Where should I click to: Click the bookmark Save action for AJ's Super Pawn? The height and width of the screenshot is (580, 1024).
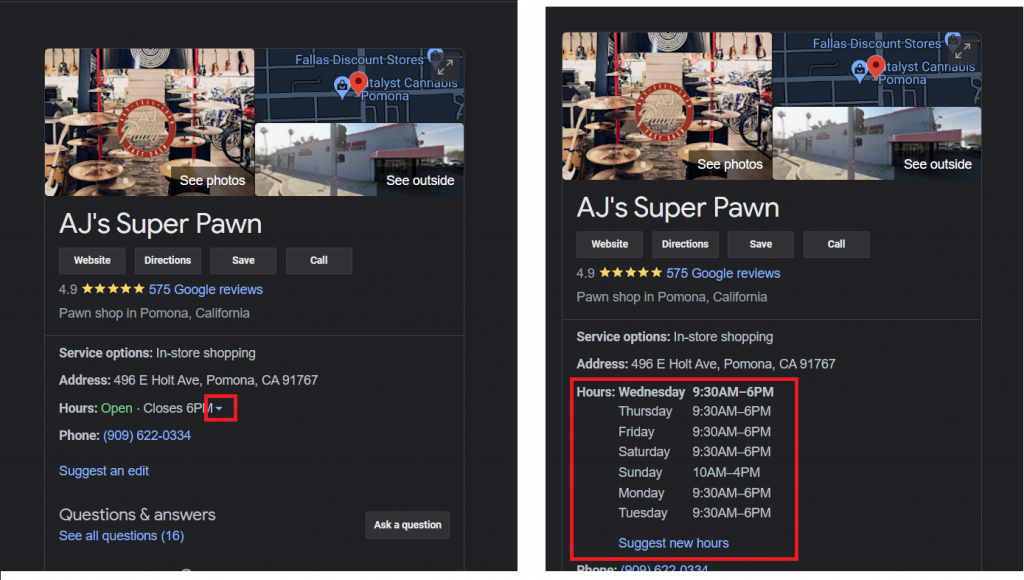tap(243, 260)
